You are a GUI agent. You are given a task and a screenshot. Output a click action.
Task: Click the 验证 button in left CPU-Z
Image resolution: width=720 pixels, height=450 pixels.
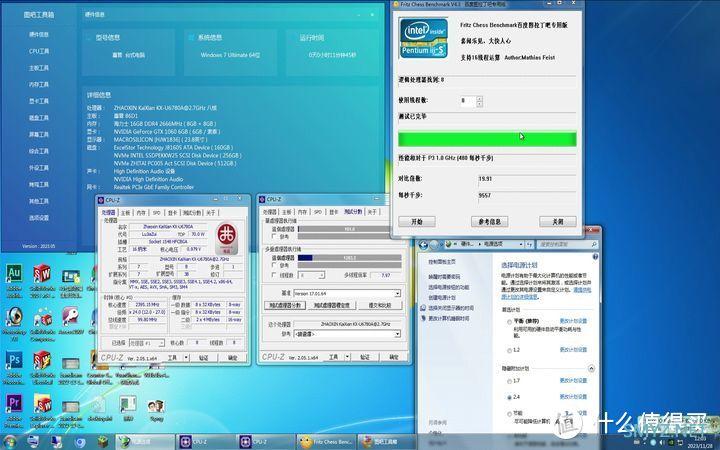coord(204,357)
